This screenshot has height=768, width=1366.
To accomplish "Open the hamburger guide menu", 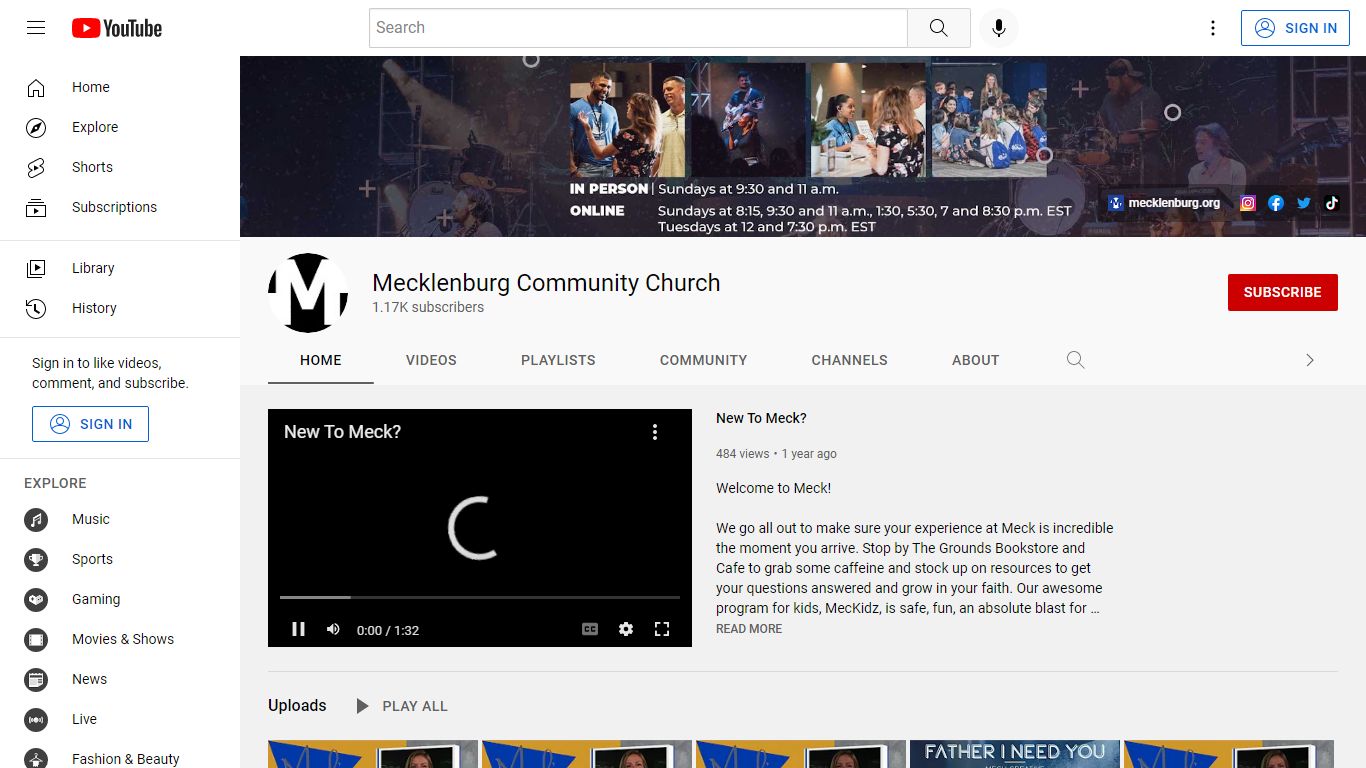I will [36, 28].
